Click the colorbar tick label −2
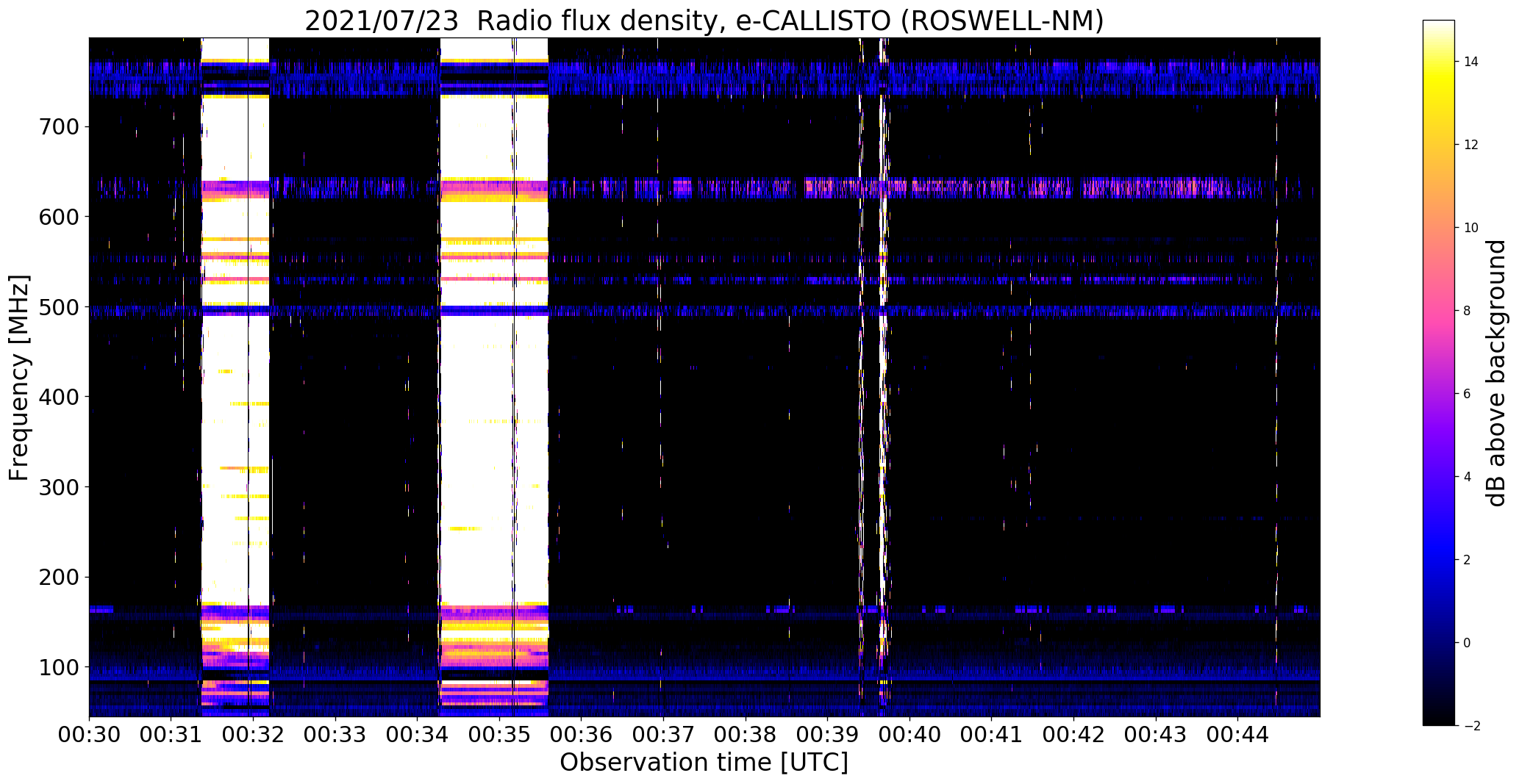Screen dimensions: 1519x784 click(1471, 726)
